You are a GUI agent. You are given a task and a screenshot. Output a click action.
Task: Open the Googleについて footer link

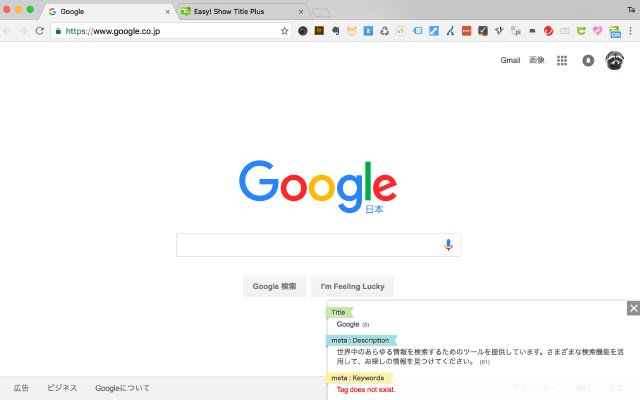[122, 388]
